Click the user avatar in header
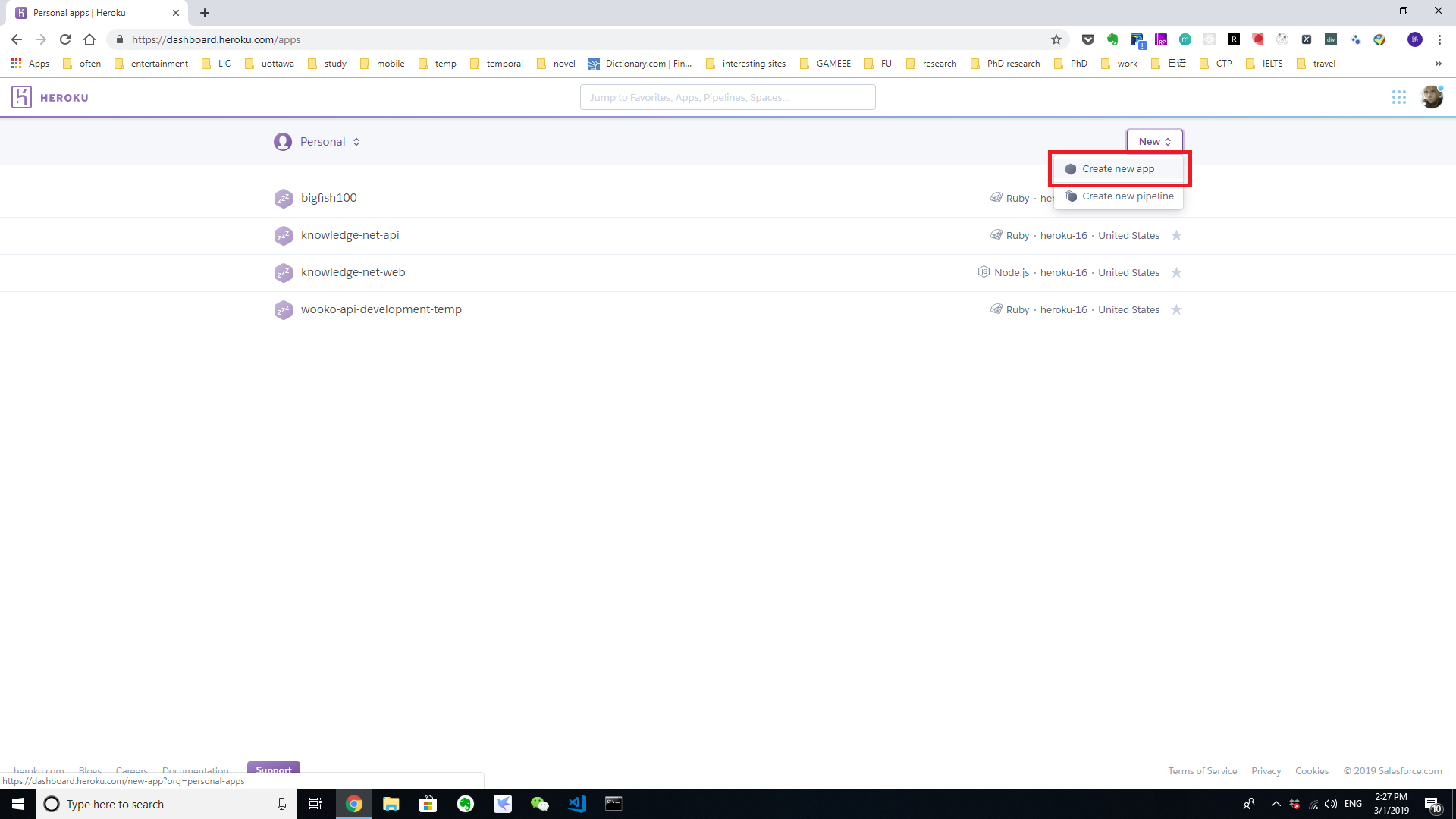The height and width of the screenshot is (819, 1456). click(1431, 97)
